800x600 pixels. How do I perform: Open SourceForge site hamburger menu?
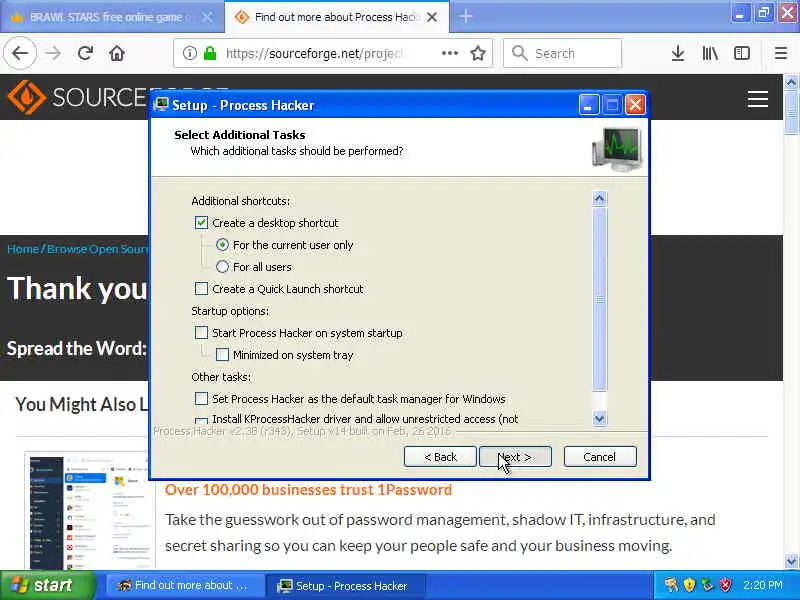pos(758,99)
